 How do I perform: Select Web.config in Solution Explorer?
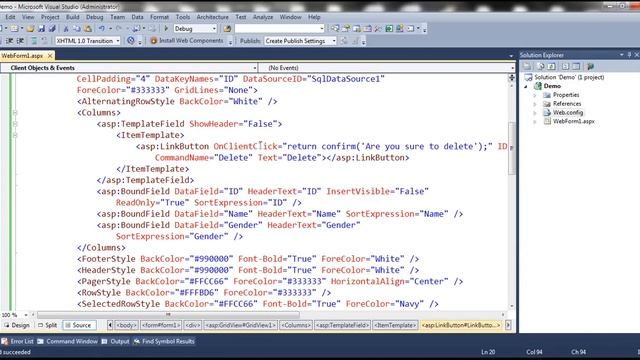click(x=568, y=113)
